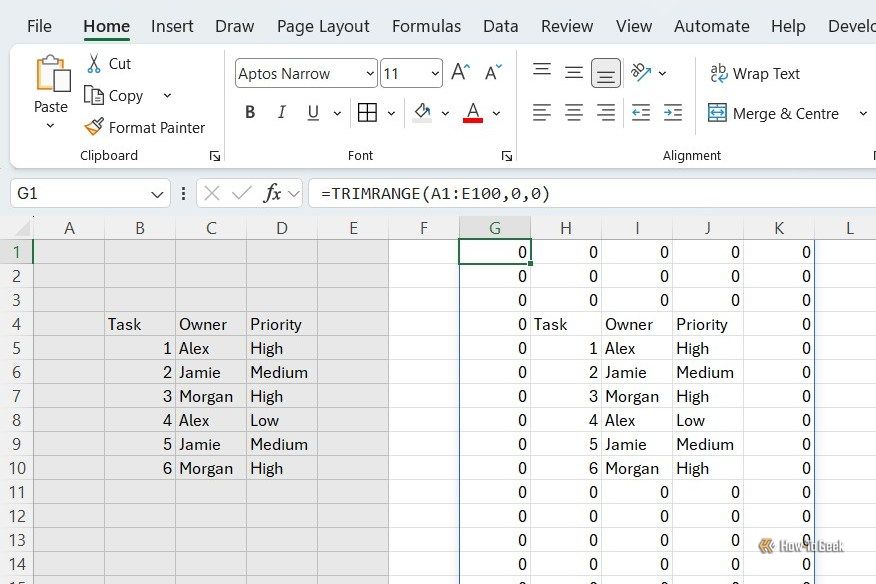Open the Review tab
The image size is (876, 584).
pos(566,26)
